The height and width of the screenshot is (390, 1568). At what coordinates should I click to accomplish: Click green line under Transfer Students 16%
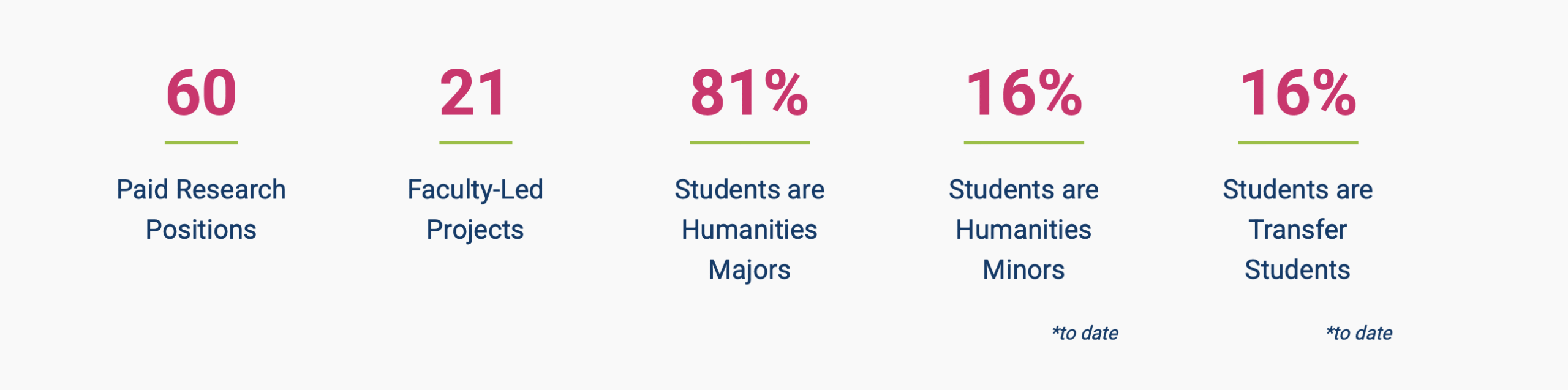(x=1297, y=143)
